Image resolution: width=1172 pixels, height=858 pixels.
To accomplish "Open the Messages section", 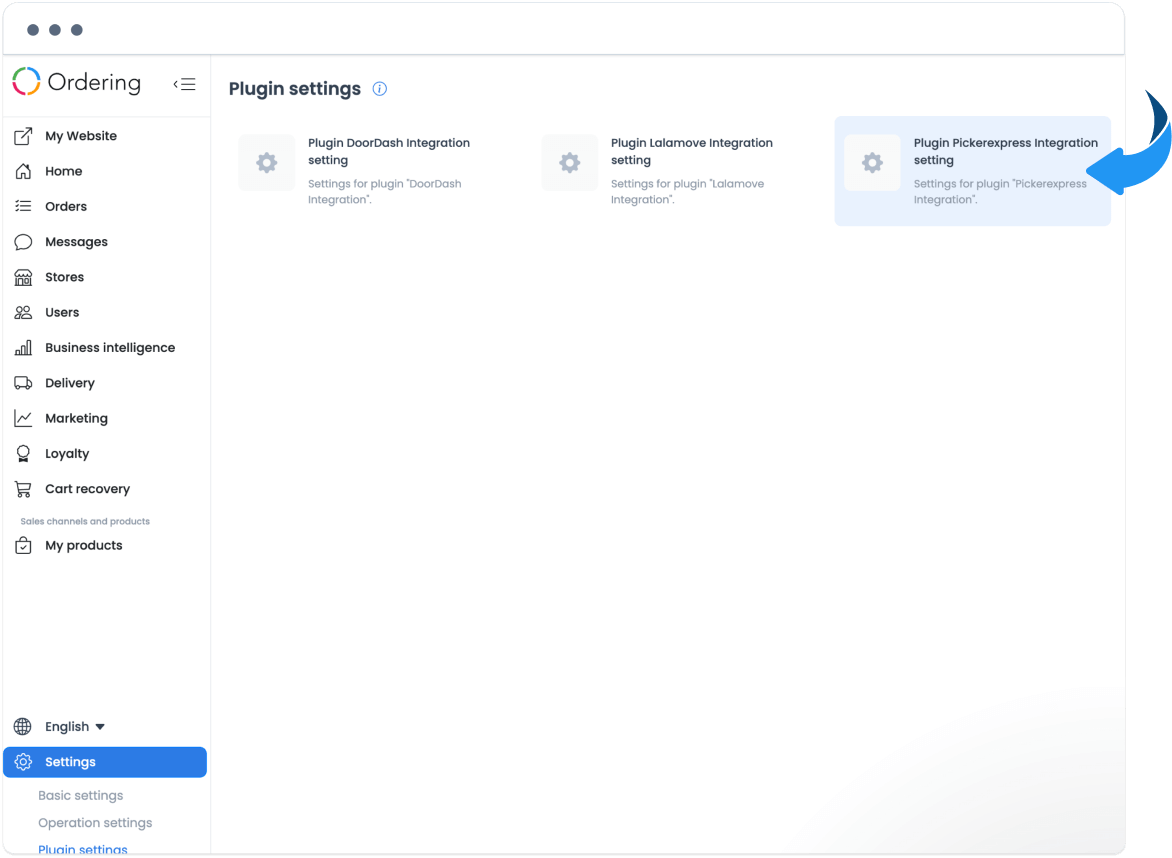I will coord(76,242).
